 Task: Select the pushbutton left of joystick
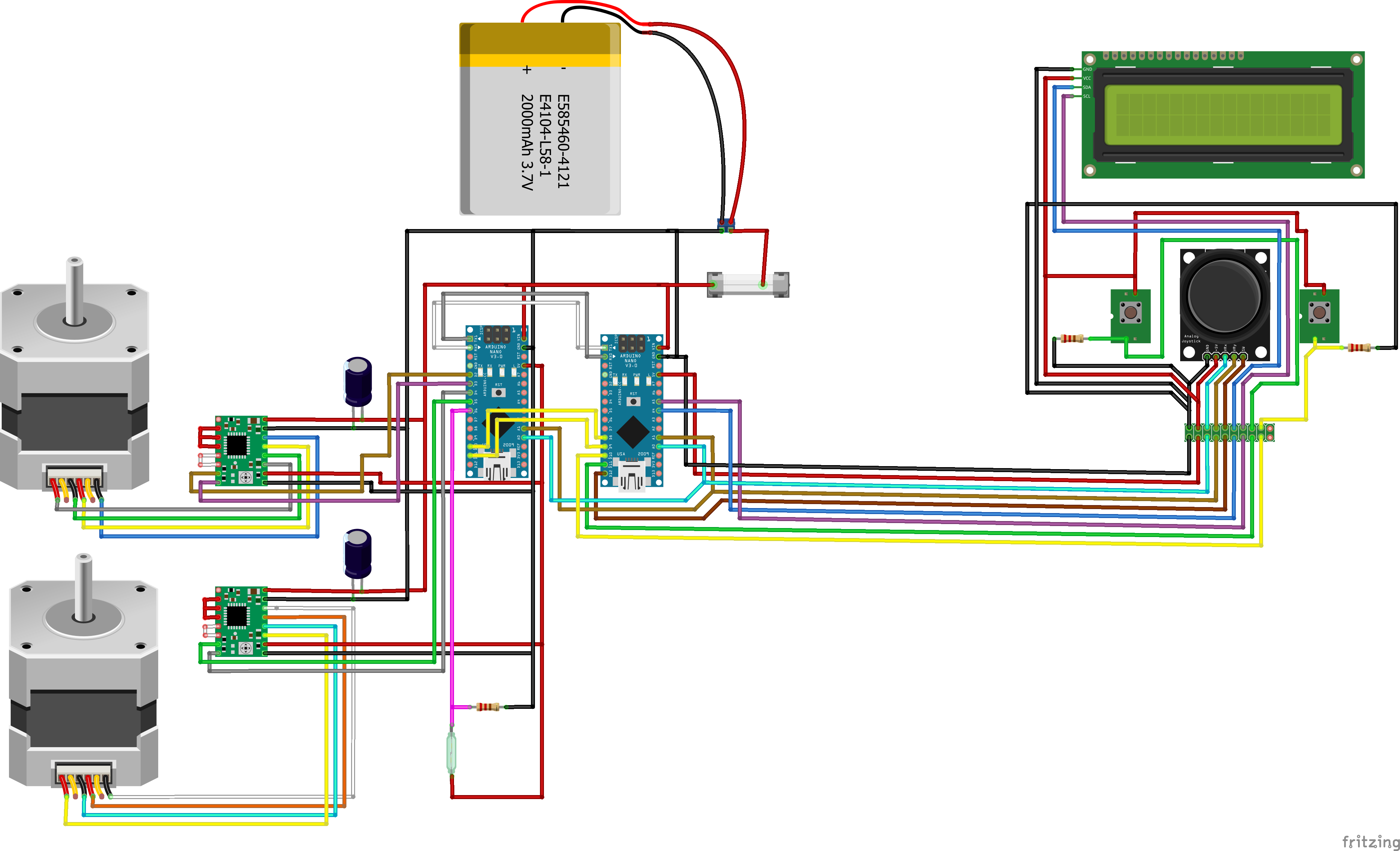[x=1131, y=316]
